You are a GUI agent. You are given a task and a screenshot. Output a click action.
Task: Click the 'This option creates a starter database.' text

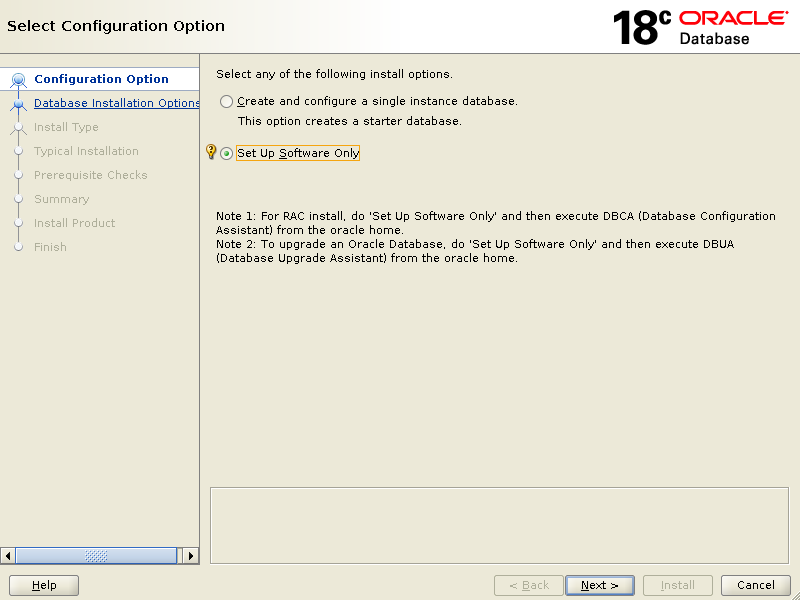coord(349,121)
